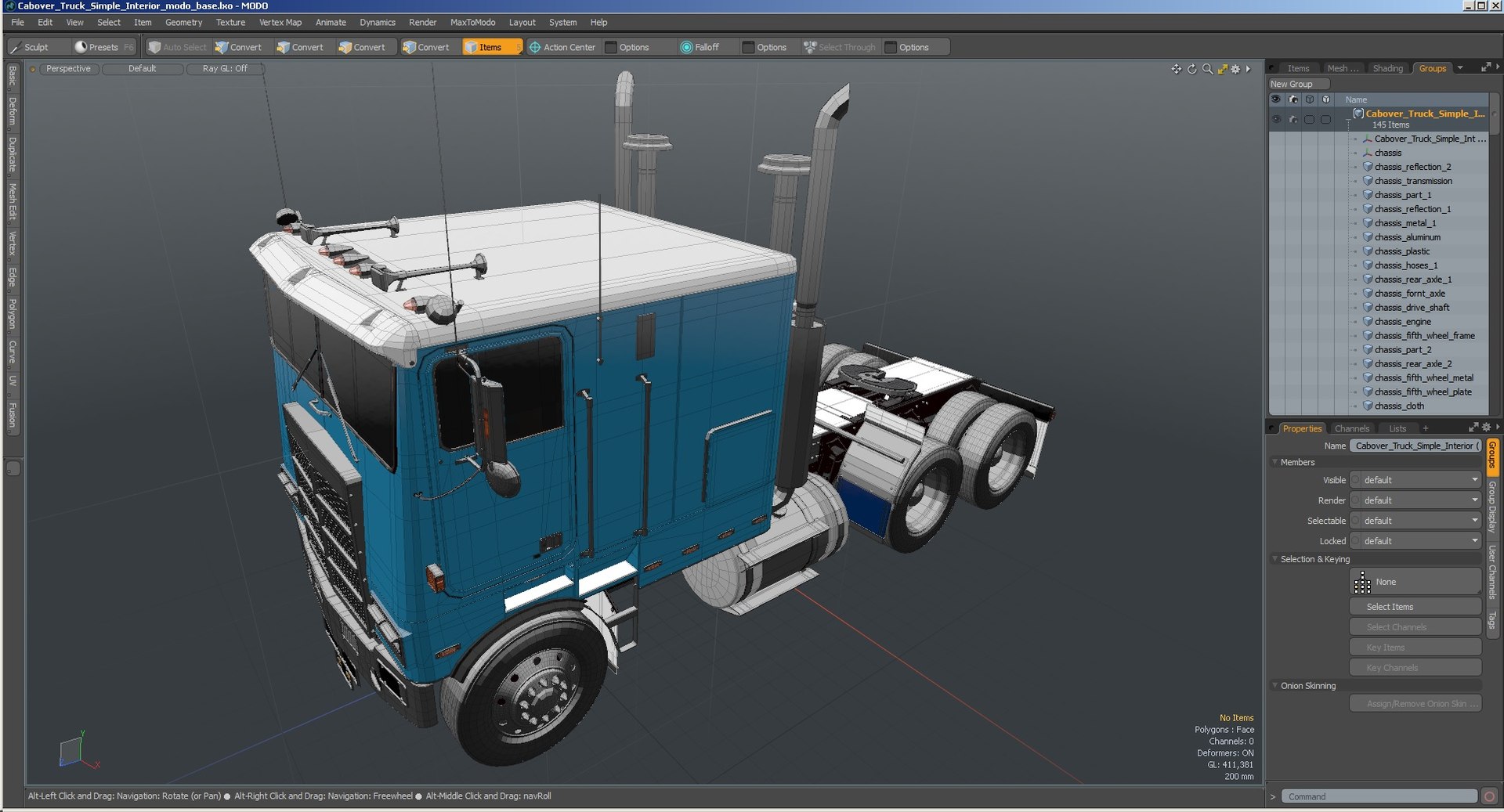Click the New Group button
Screen dimensions: 1504x812
tap(1299, 84)
